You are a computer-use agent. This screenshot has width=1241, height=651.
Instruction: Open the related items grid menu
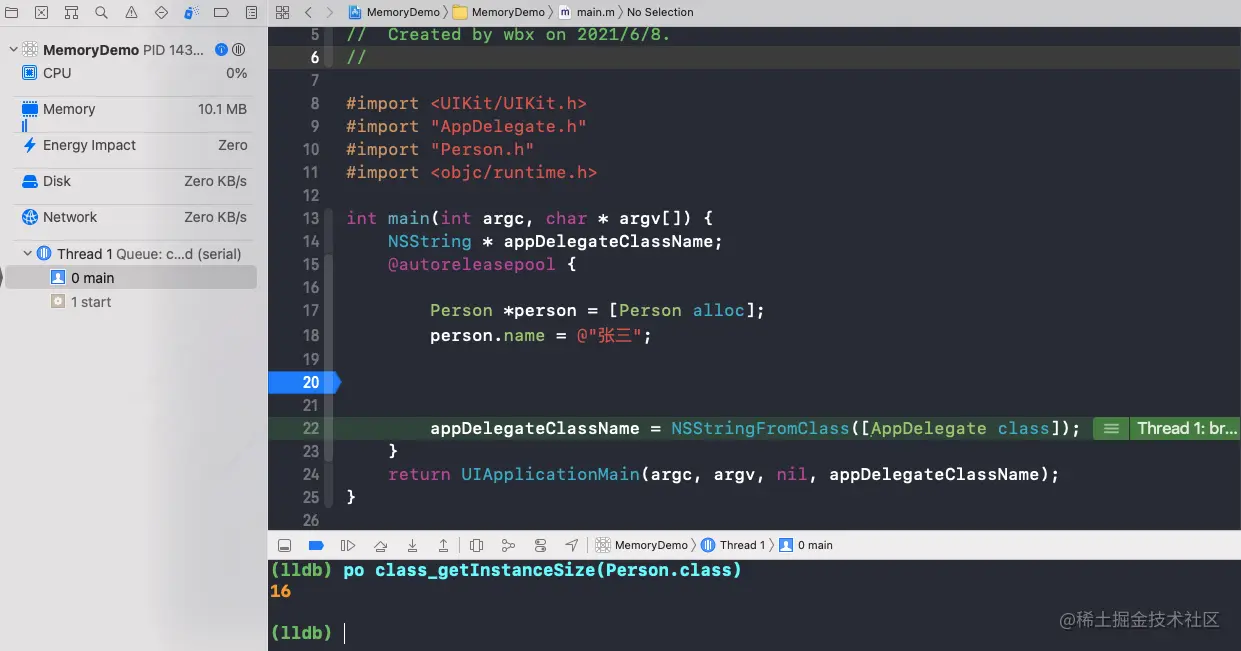[x=282, y=12]
